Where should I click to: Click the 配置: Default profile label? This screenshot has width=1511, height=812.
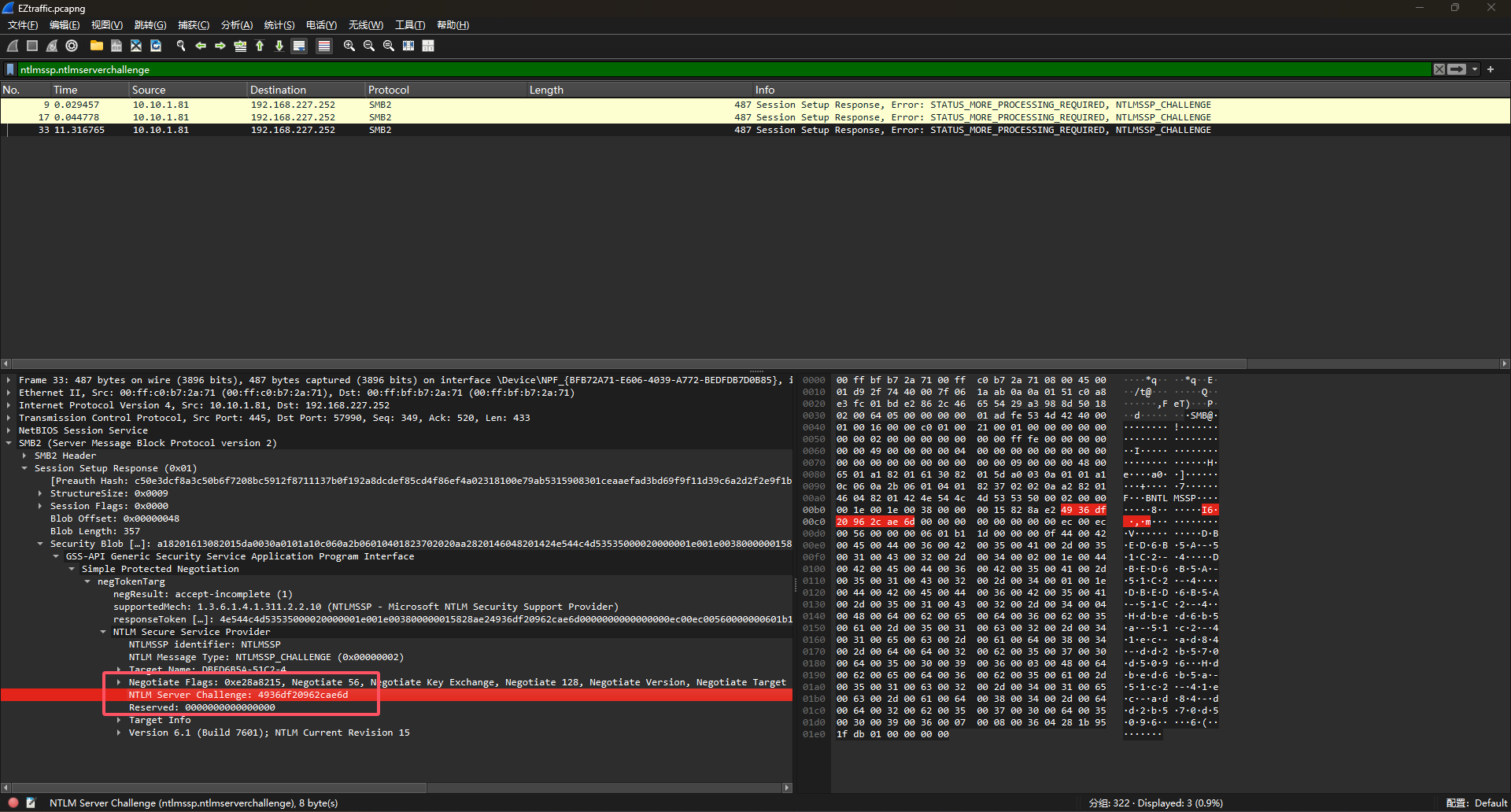point(1476,803)
